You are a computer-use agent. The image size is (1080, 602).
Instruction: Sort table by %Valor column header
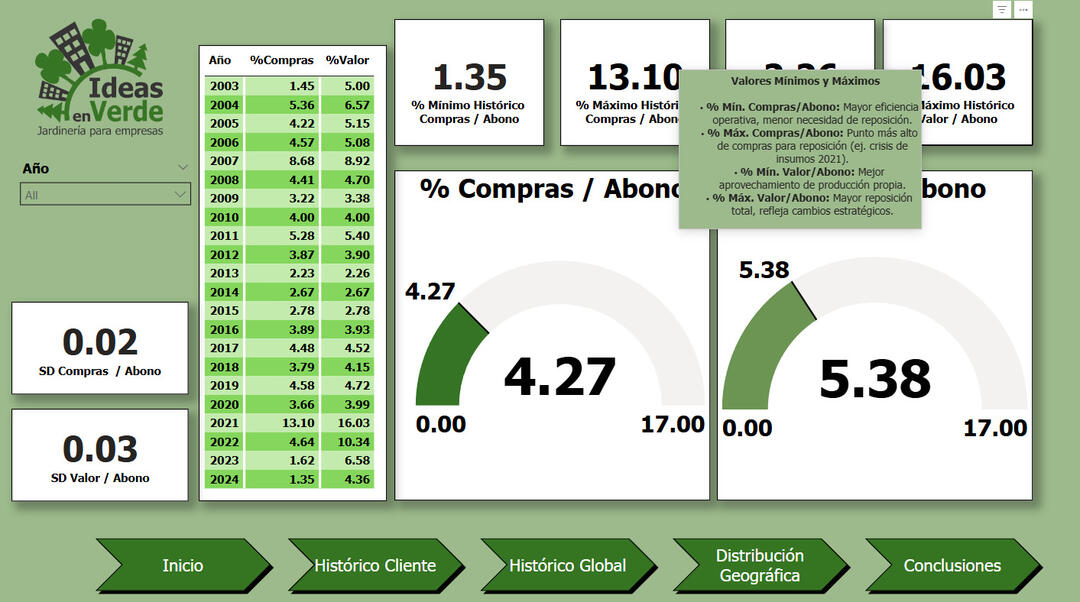pyautogui.click(x=347, y=60)
